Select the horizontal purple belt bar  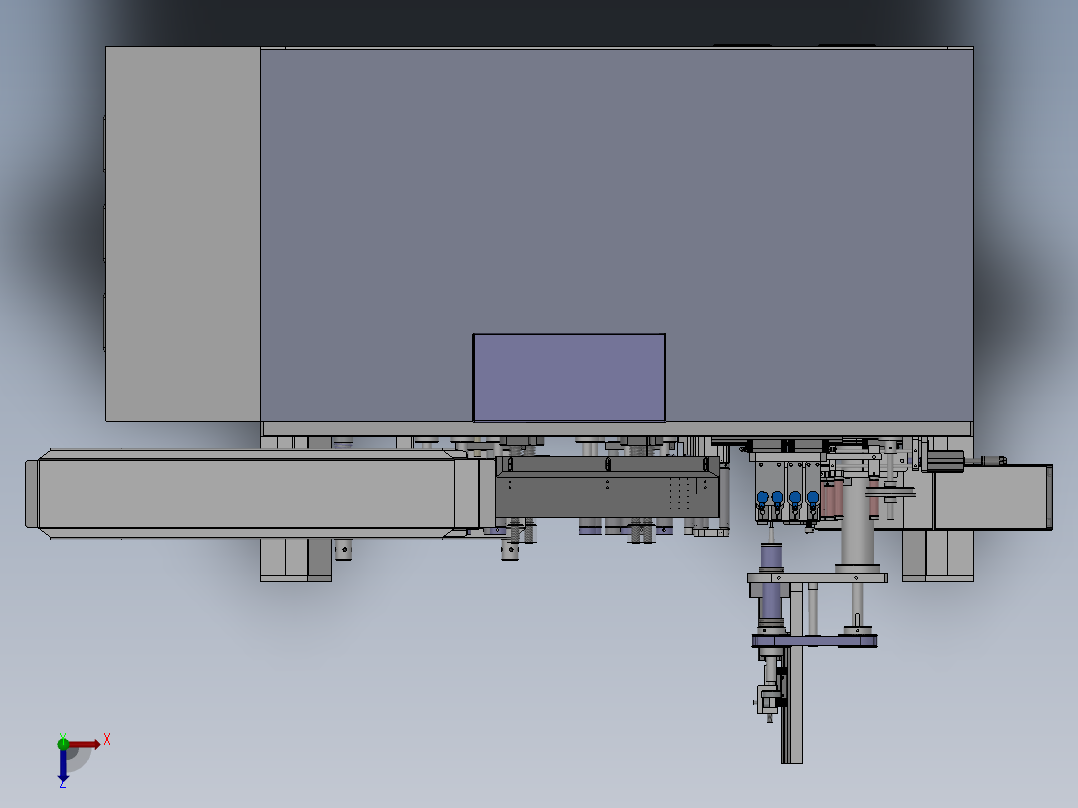(x=814, y=642)
